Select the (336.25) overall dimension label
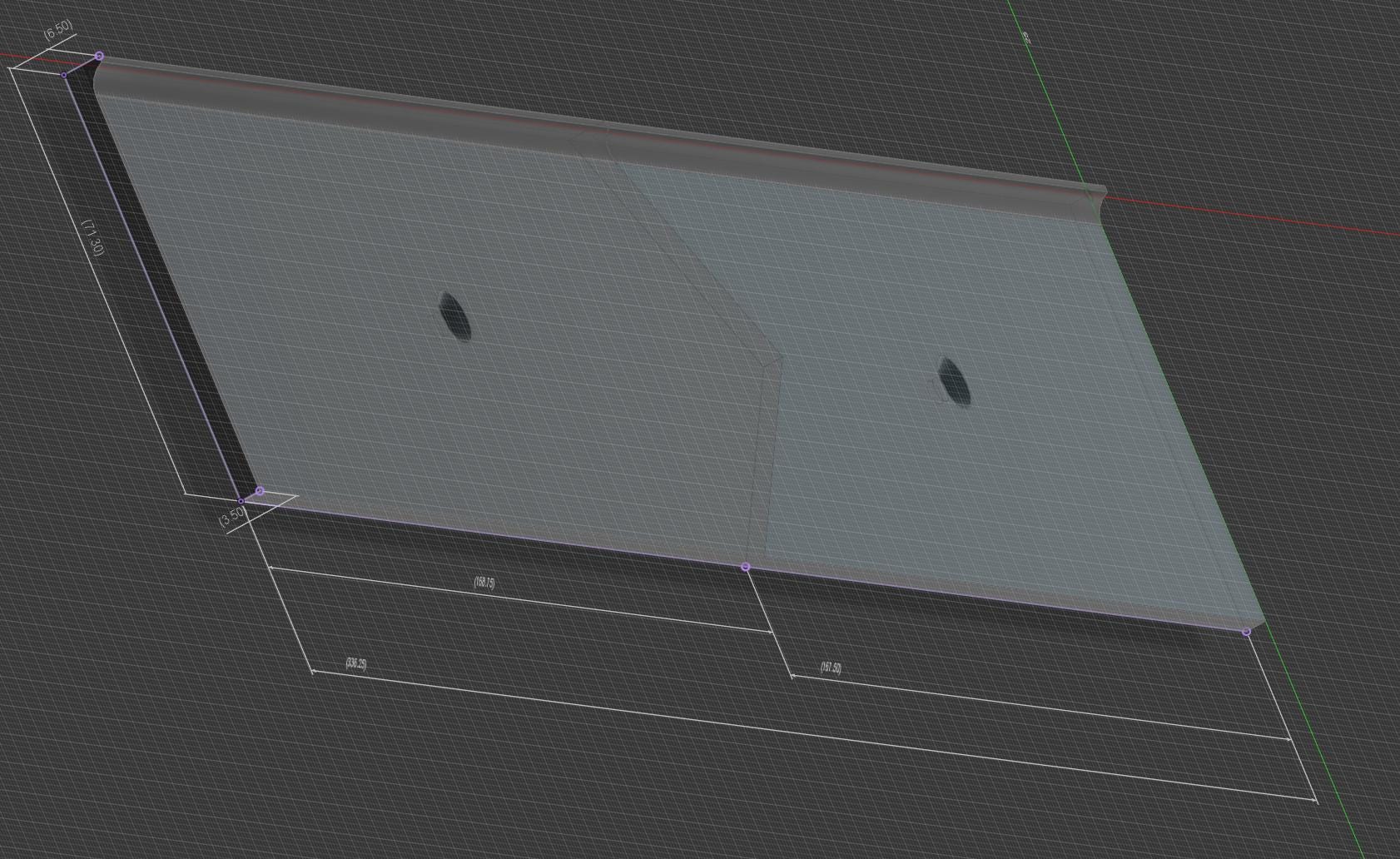 [356, 663]
